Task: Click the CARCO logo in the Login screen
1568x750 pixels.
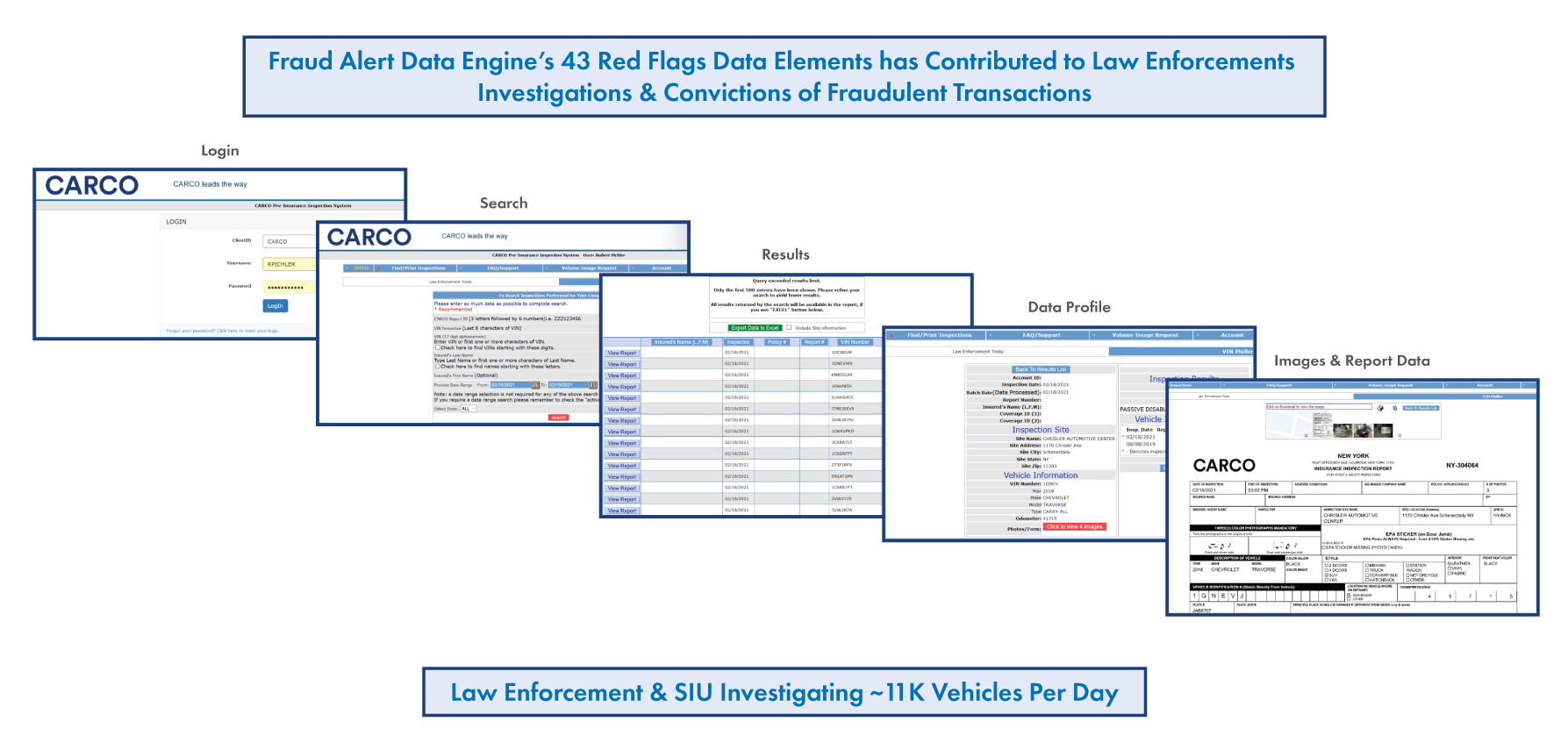Action: tap(92, 185)
